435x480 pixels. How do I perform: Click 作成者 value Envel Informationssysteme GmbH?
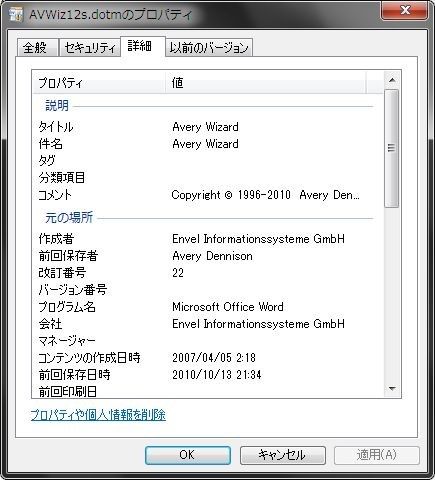[258, 239]
